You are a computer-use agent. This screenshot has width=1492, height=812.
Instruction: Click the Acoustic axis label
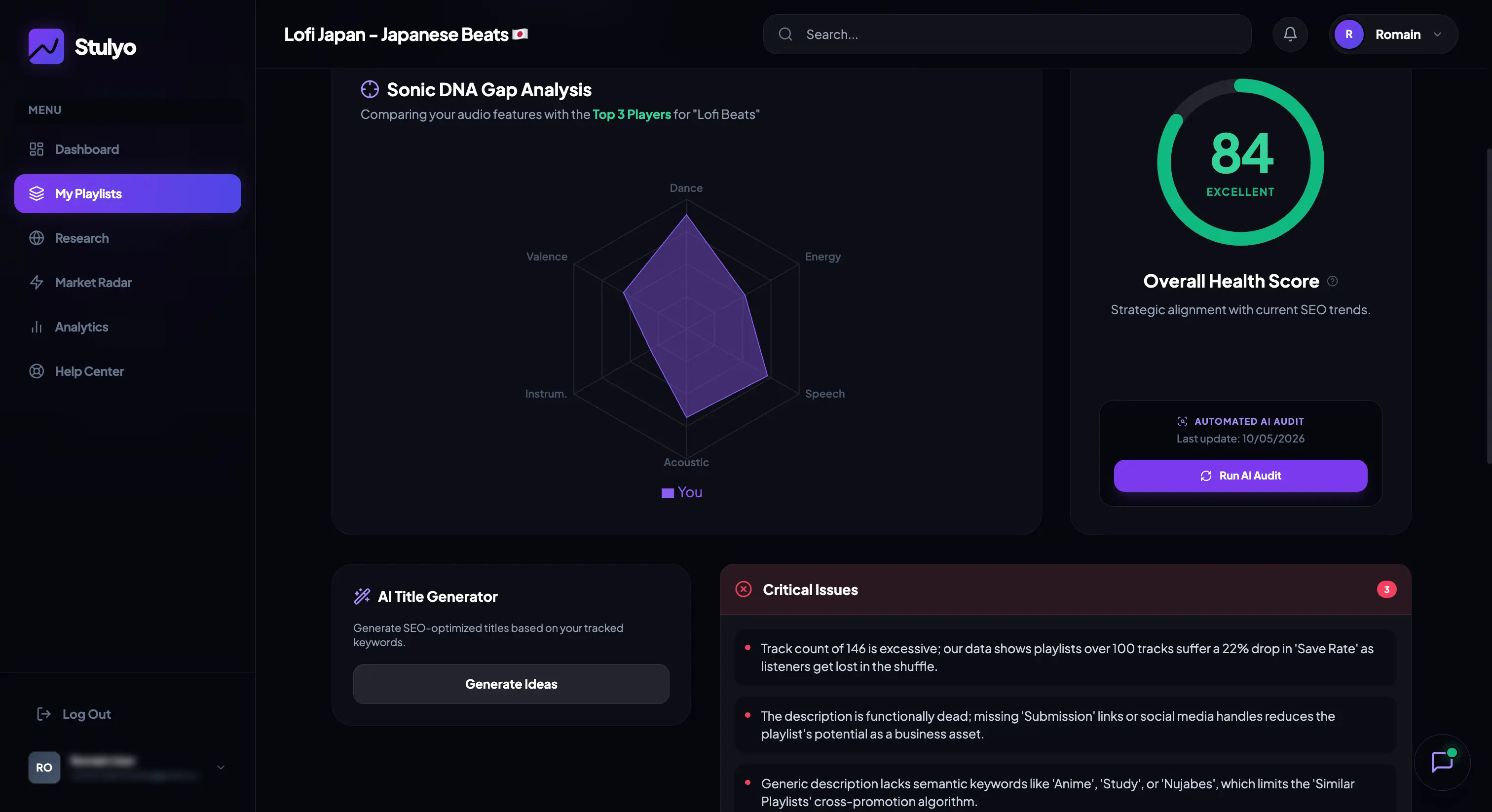point(686,462)
